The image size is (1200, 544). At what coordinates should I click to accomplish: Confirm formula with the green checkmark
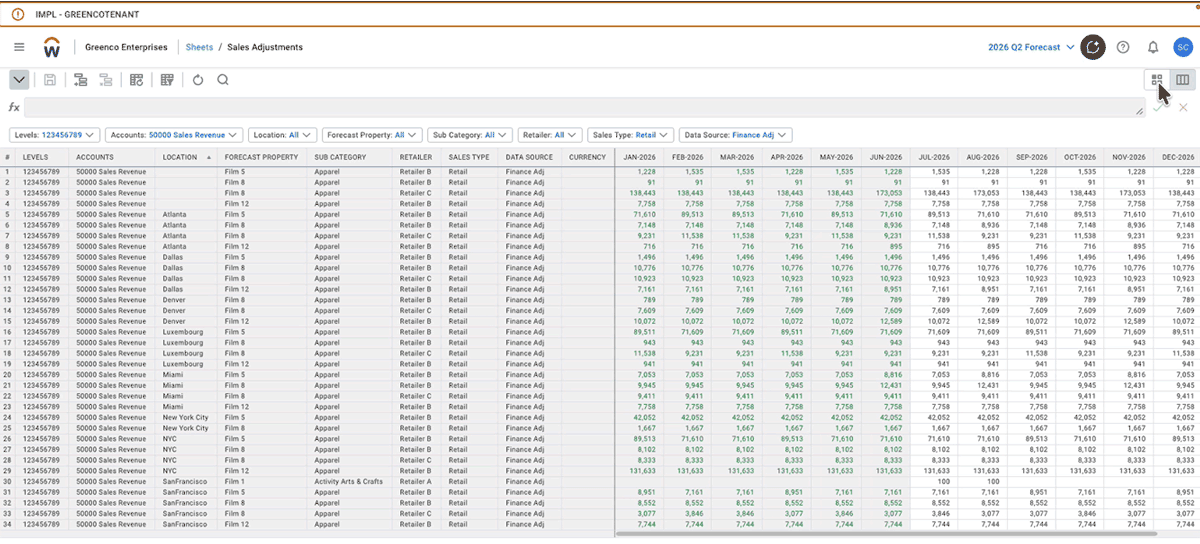coord(1160,107)
